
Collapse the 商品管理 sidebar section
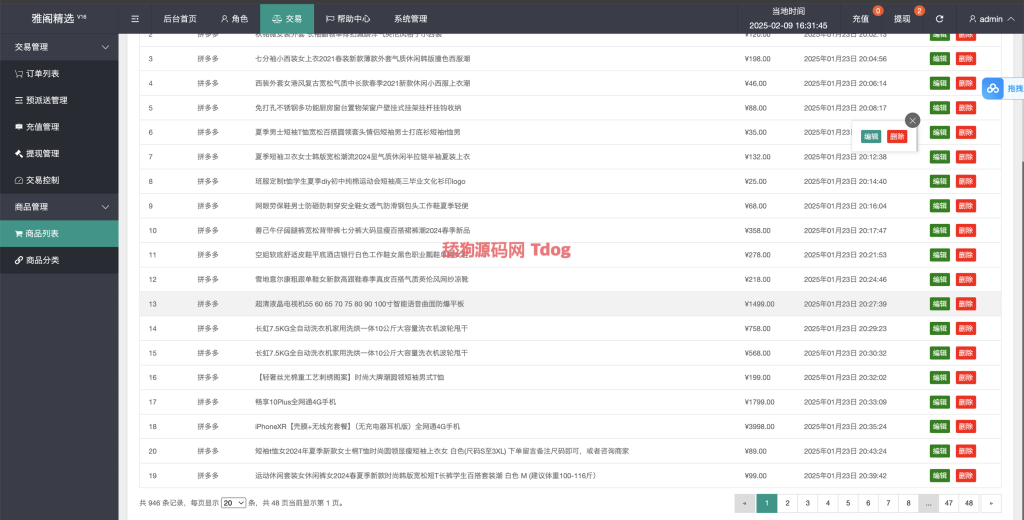(x=106, y=207)
